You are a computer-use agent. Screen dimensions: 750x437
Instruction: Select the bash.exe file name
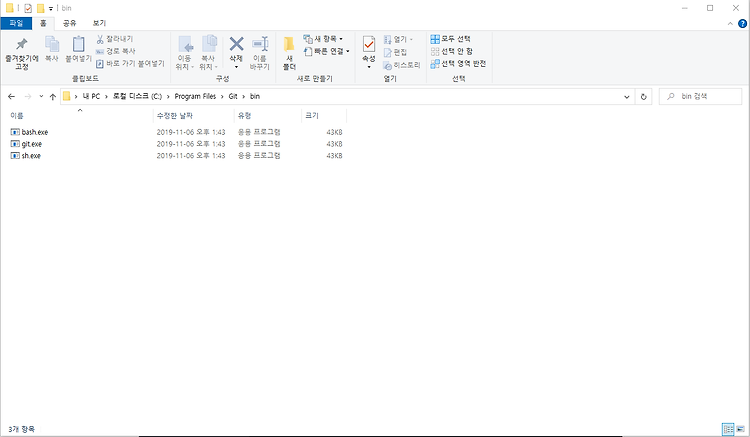click(35, 132)
